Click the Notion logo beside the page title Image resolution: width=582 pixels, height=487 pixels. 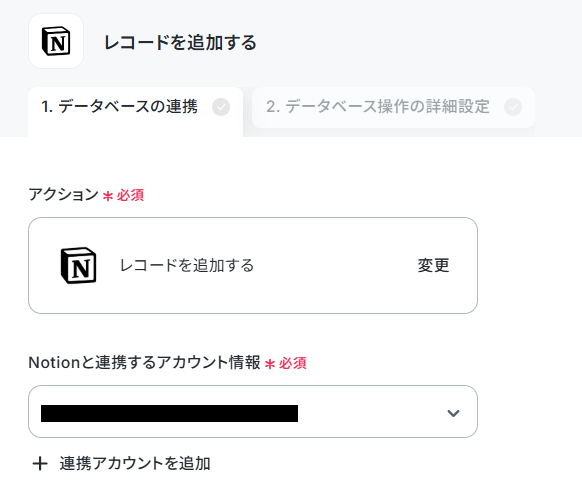click(x=56, y=41)
